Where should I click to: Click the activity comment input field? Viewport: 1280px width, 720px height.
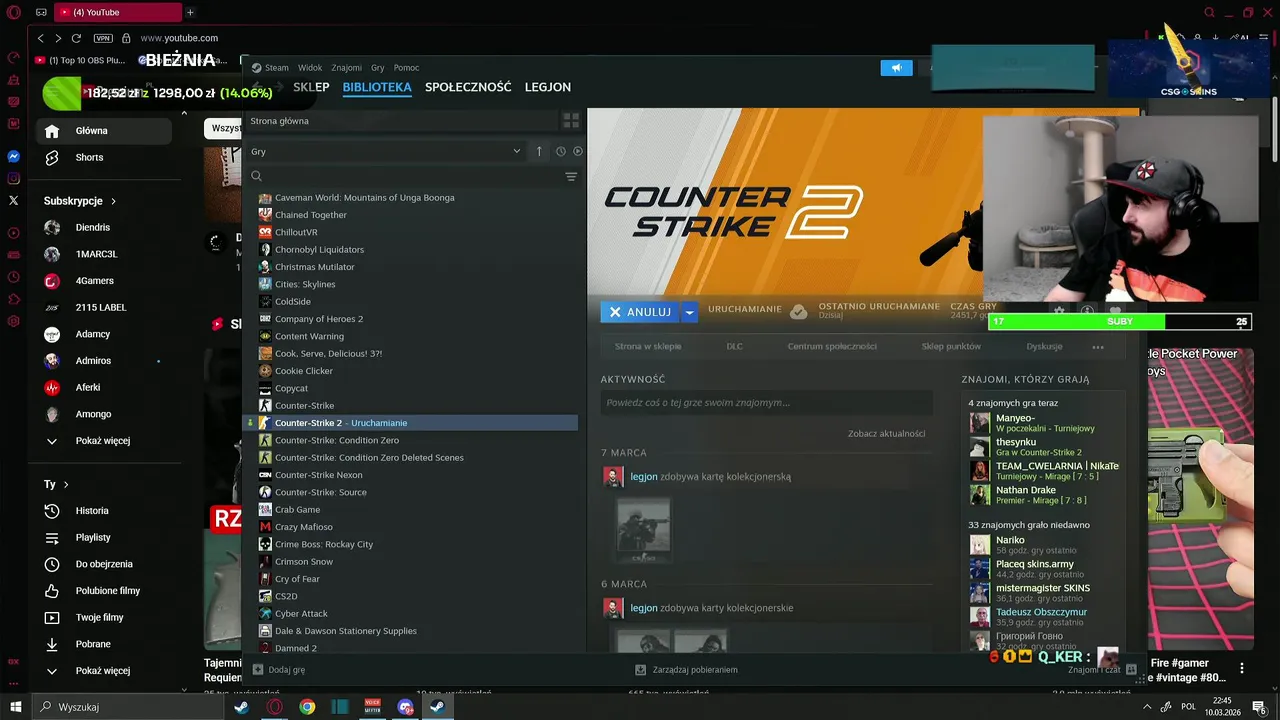(x=766, y=403)
